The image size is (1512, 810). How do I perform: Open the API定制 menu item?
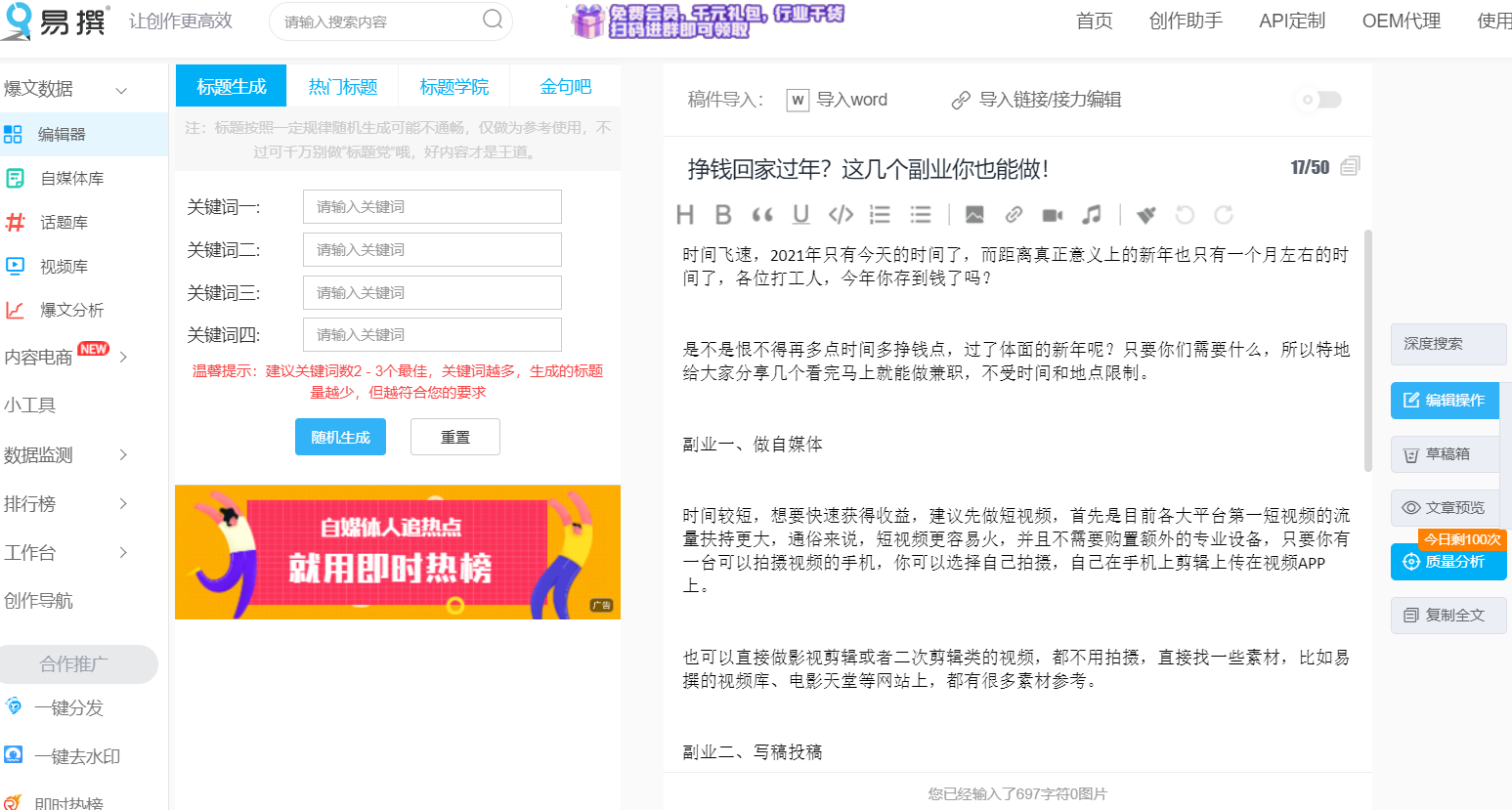point(1291,21)
